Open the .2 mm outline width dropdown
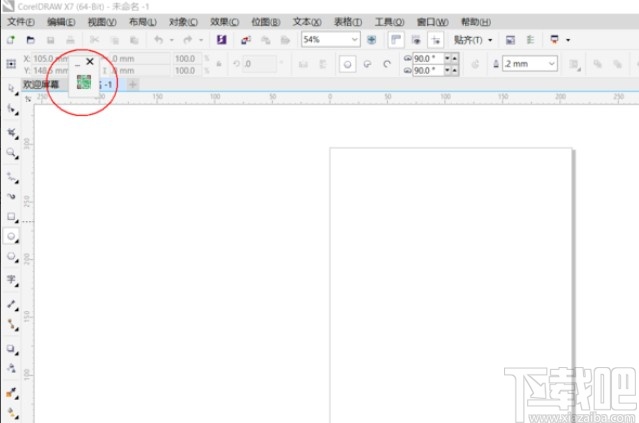Viewport: 639px width, 423px height. [x=551, y=64]
